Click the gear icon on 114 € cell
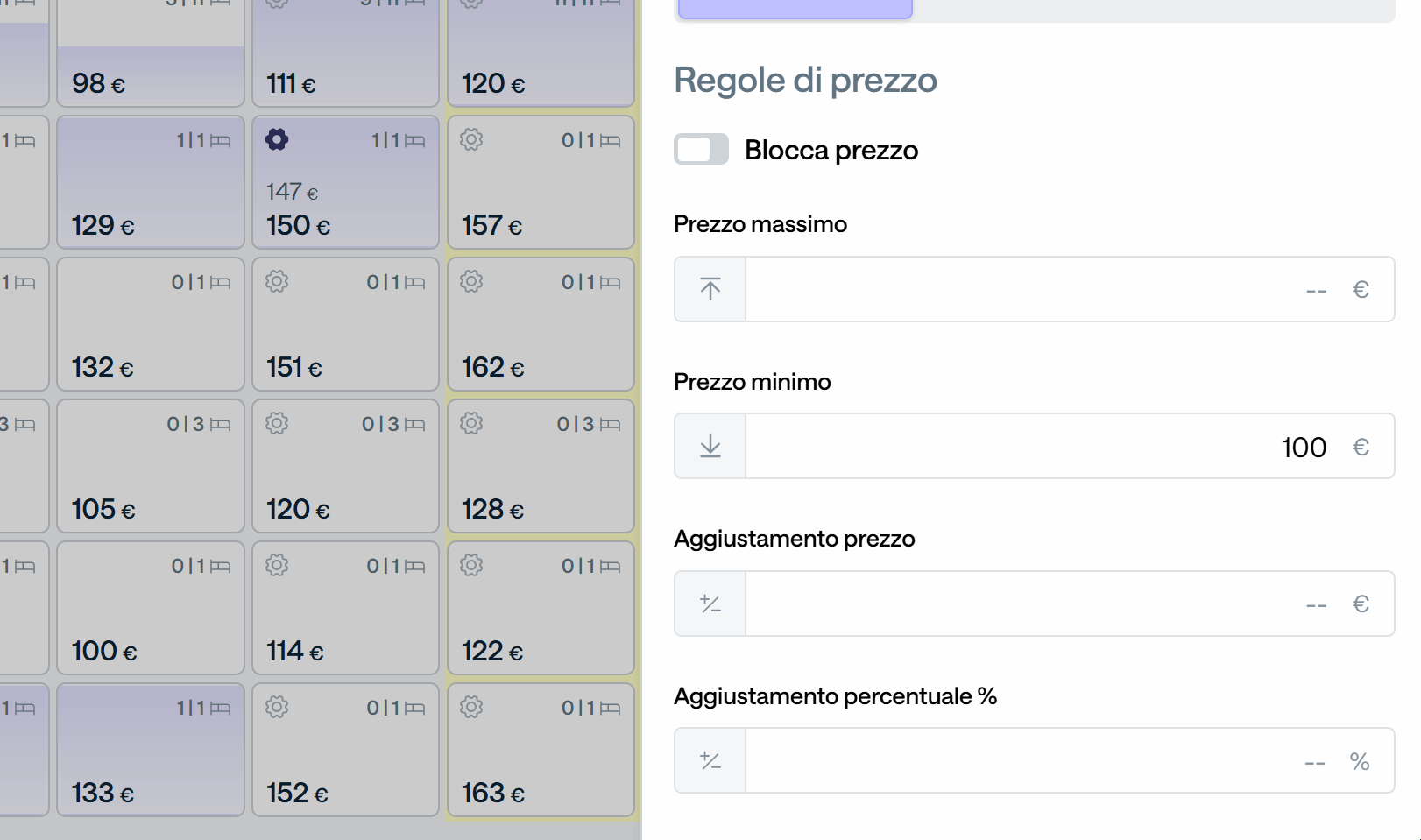The width and height of the screenshot is (1421, 840). 277,565
